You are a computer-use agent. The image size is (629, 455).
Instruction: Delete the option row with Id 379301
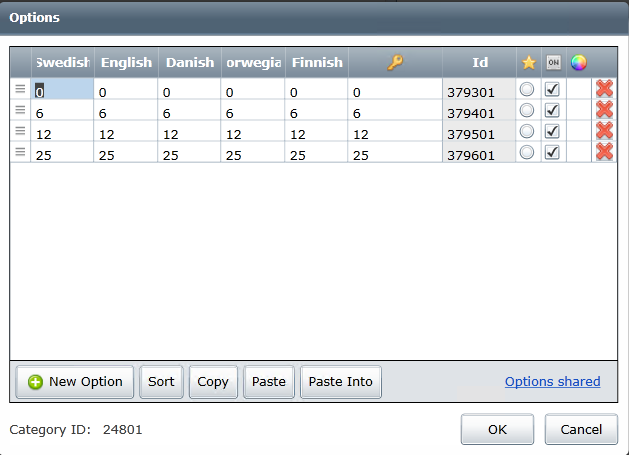[x=604, y=89]
